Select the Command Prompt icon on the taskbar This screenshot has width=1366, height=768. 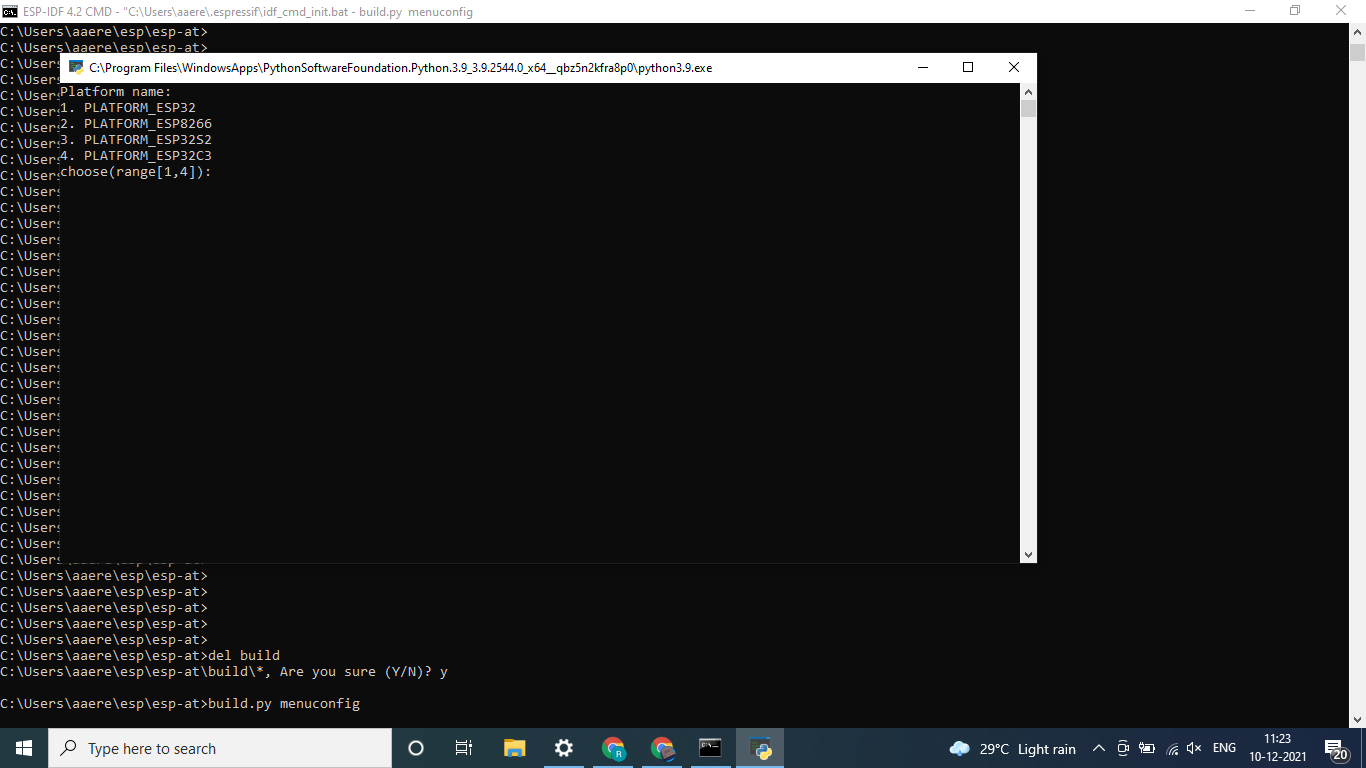(709, 748)
